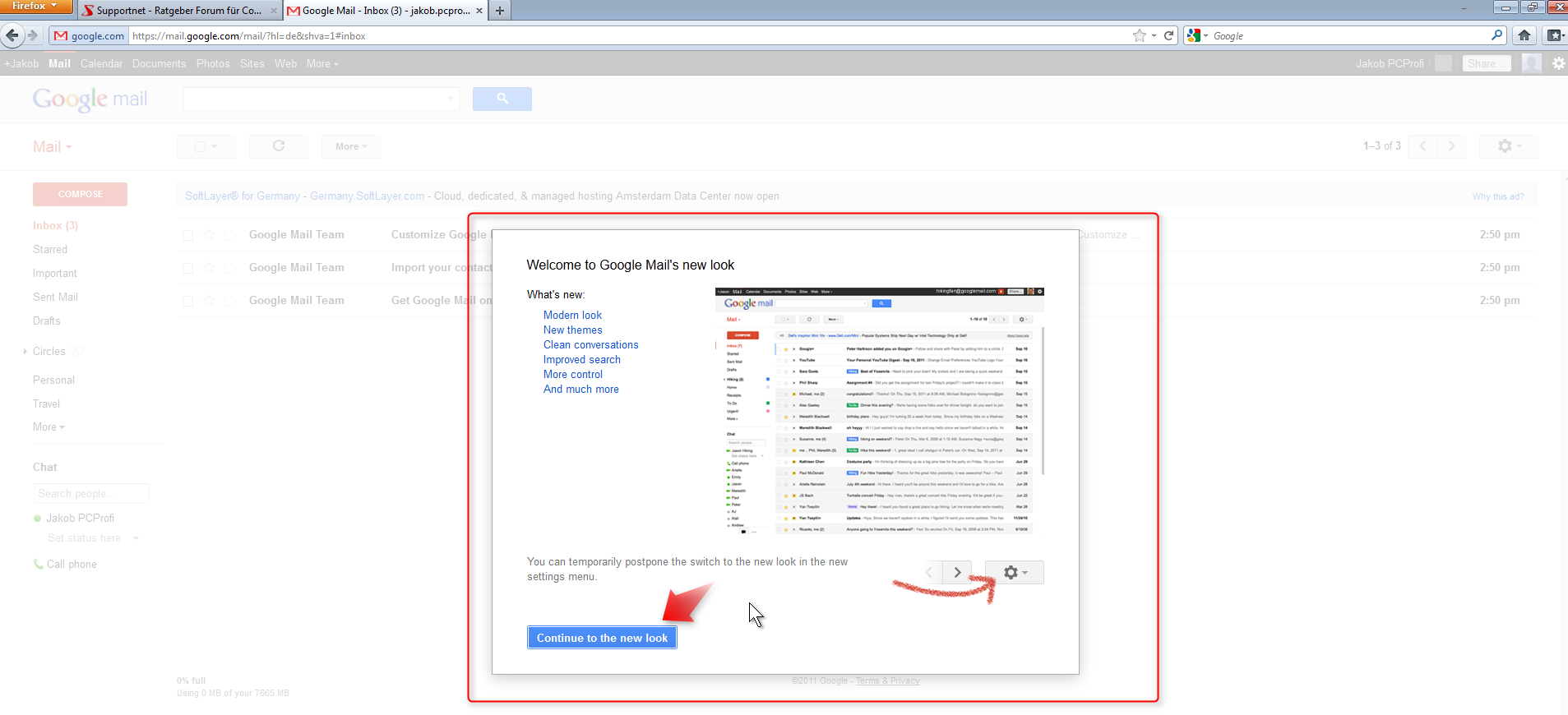Click the Search people chat field
Image resolution: width=1568 pixels, height=715 pixels.
click(91, 493)
